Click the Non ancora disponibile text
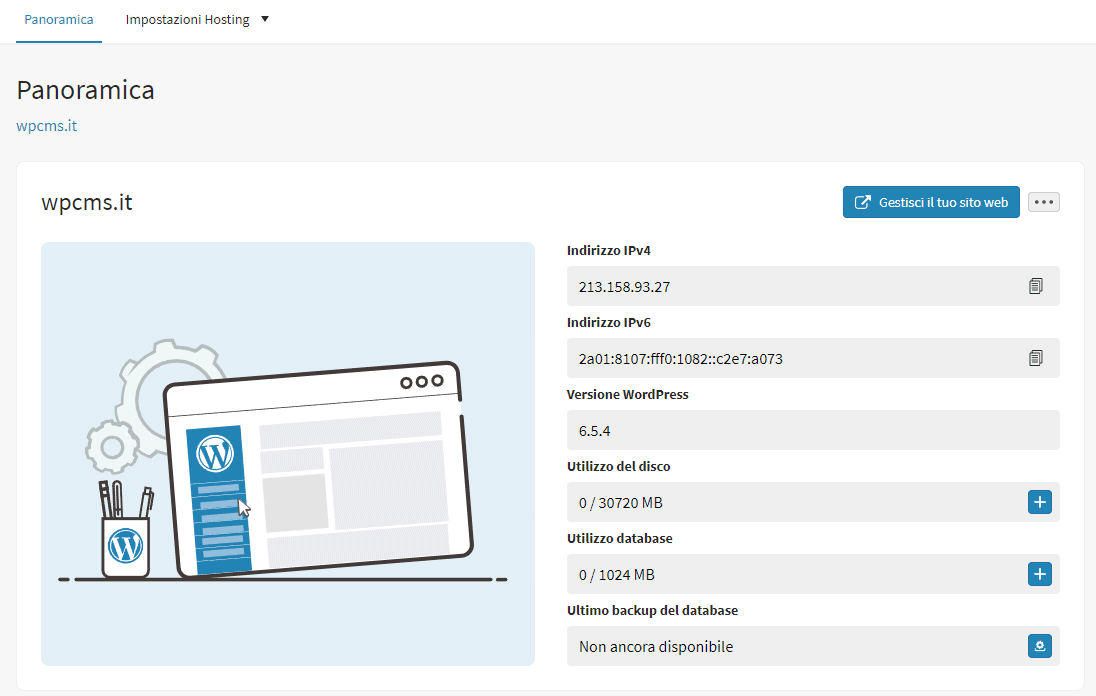 [x=656, y=646]
